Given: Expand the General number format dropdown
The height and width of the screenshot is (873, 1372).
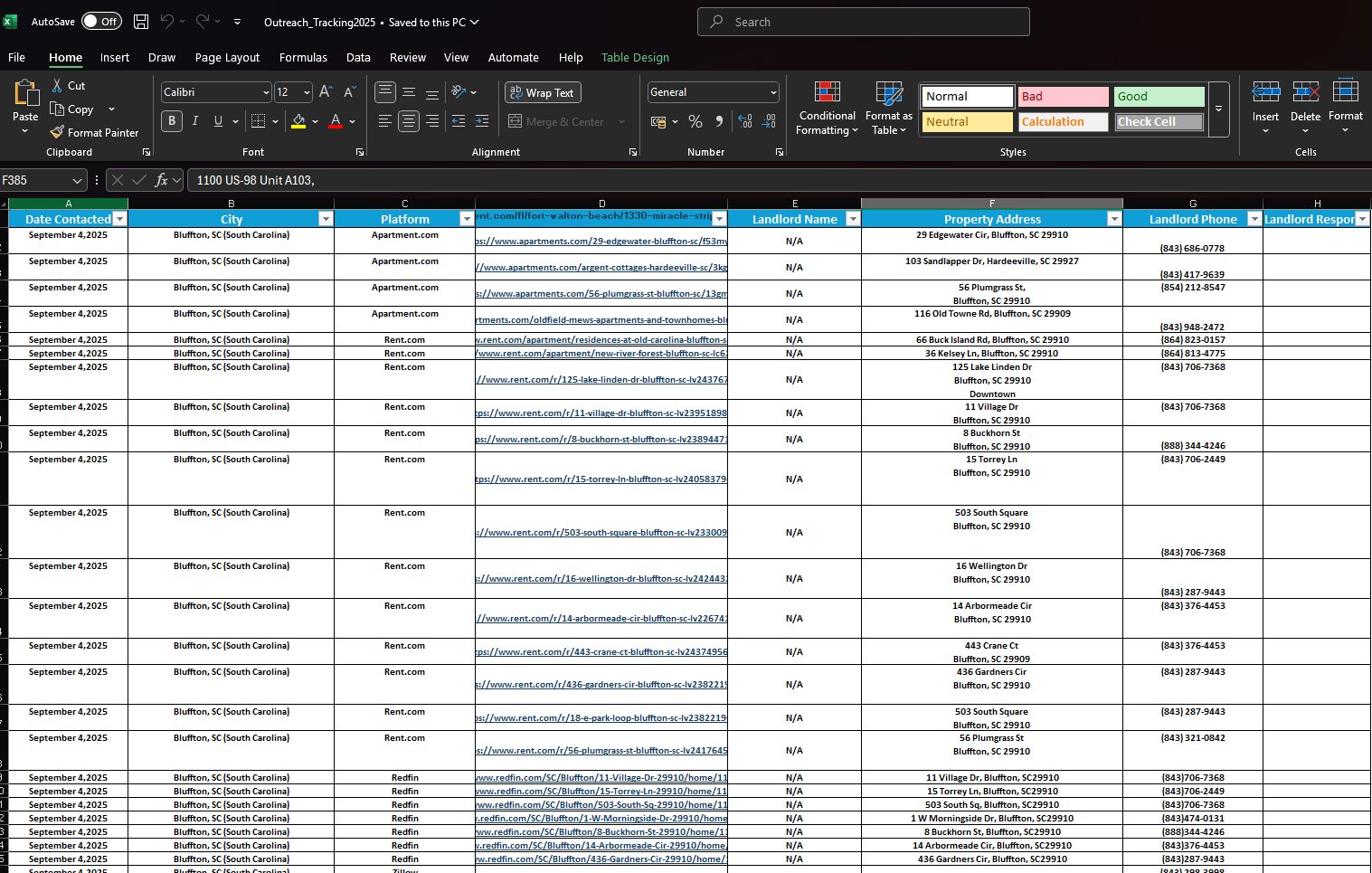Looking at the screenshot, I should [x=773, y=92].
